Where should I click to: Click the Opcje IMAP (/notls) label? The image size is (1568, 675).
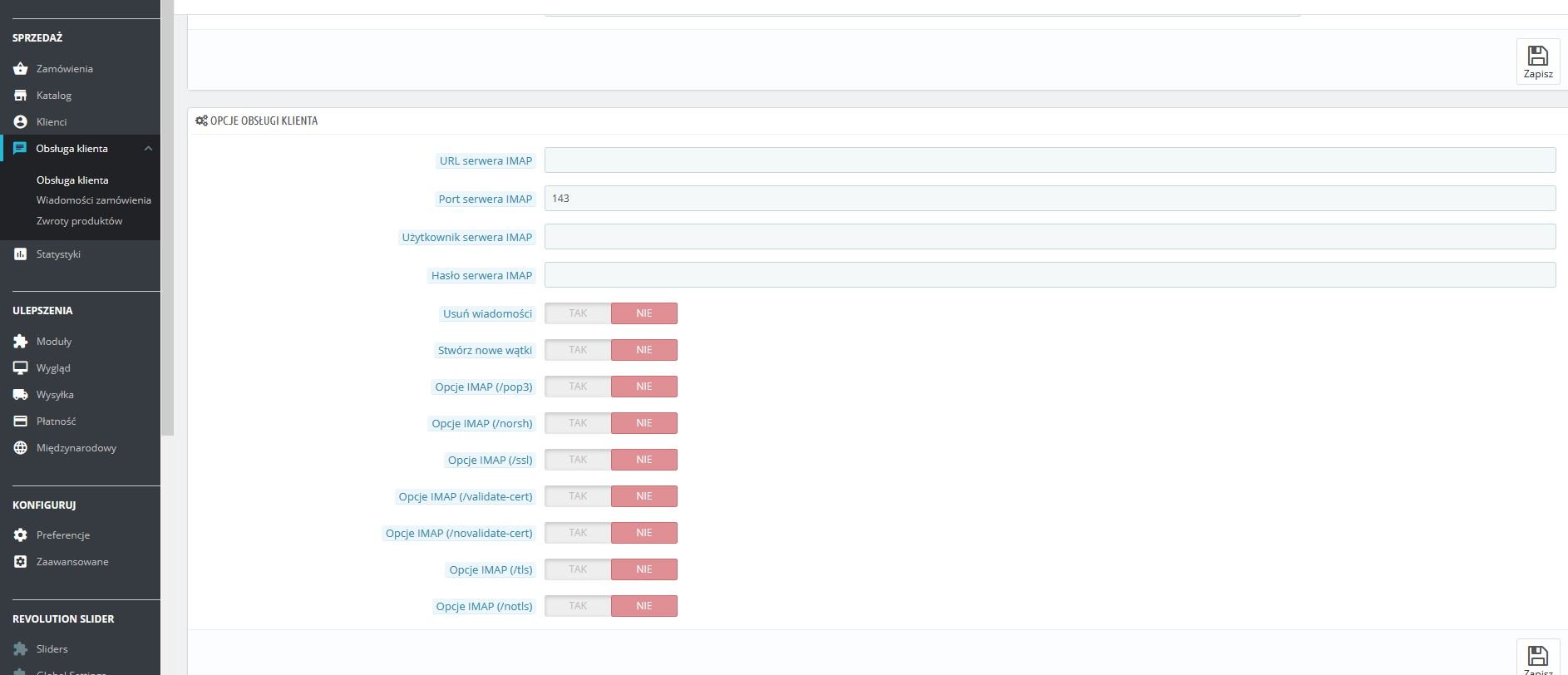click(x=485, y=607)
